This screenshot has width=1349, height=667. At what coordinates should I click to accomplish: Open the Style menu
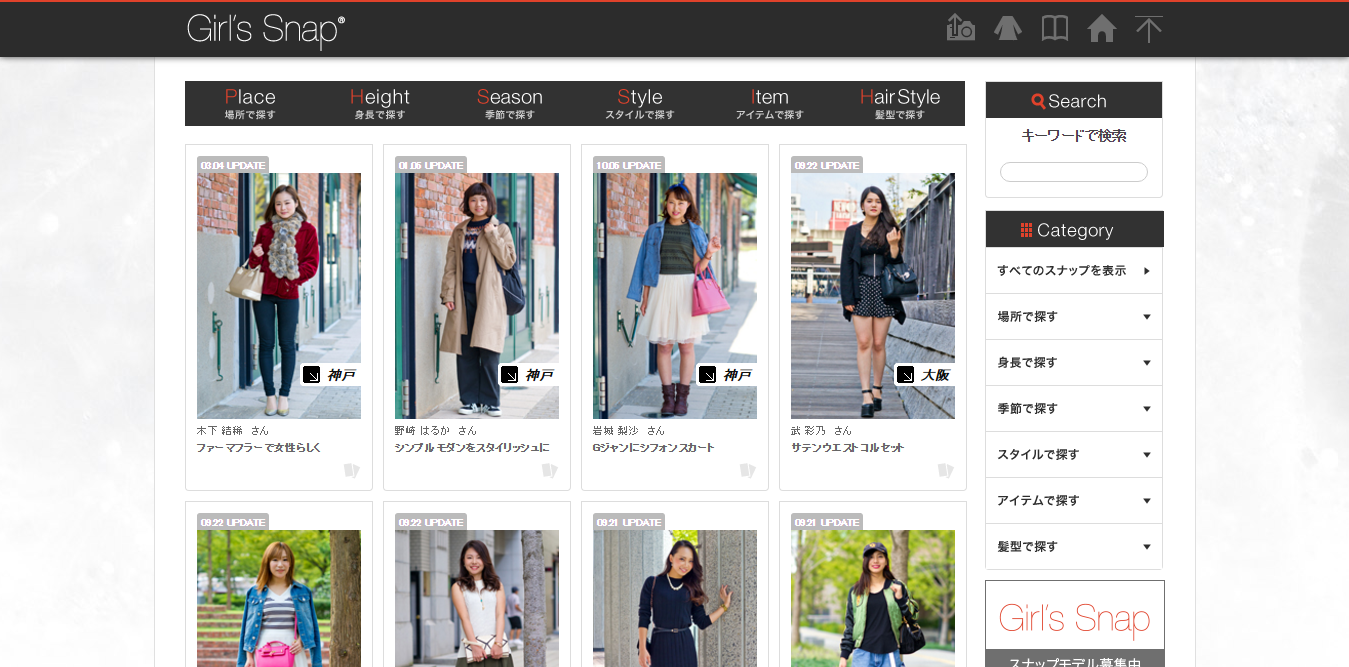[640, 103]
